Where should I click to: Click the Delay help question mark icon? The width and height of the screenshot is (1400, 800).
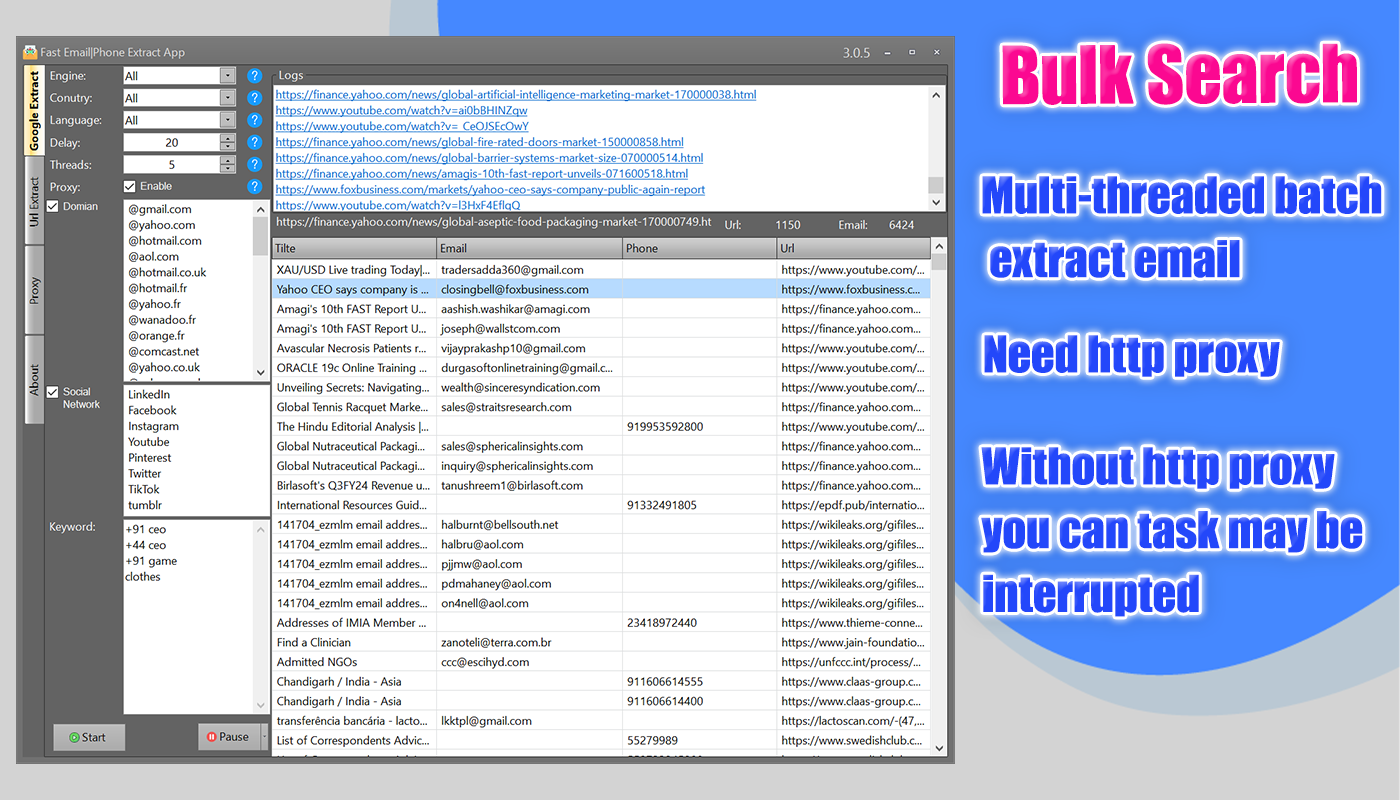click(x=254, y=142)
